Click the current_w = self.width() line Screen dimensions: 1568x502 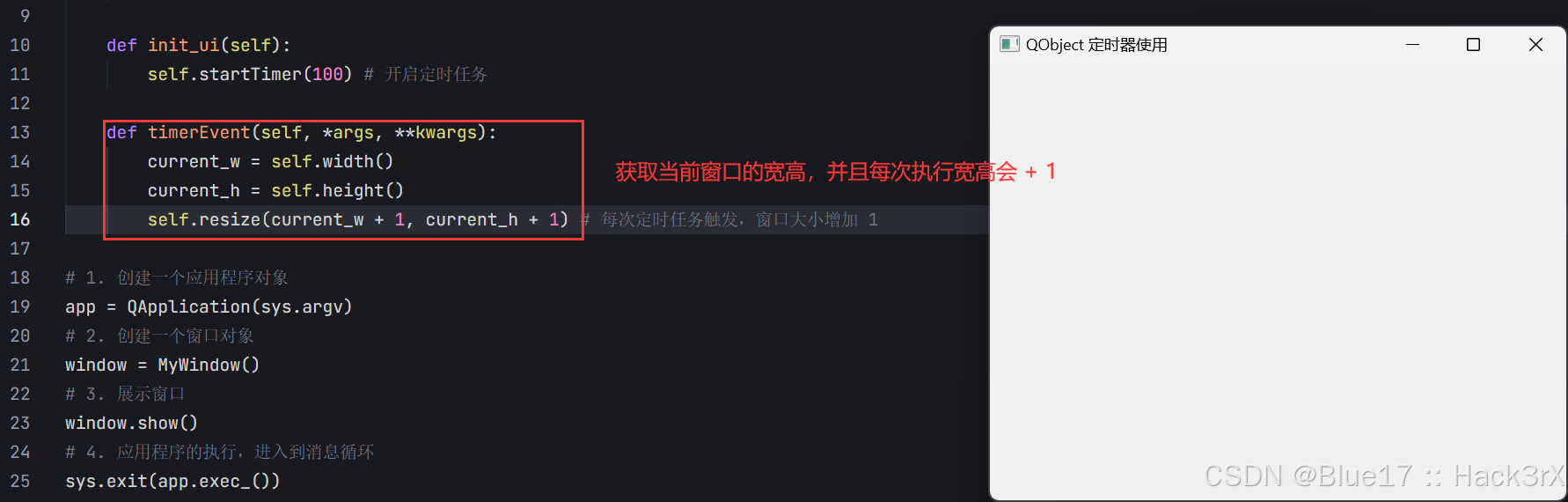click(x=271, y=161)
